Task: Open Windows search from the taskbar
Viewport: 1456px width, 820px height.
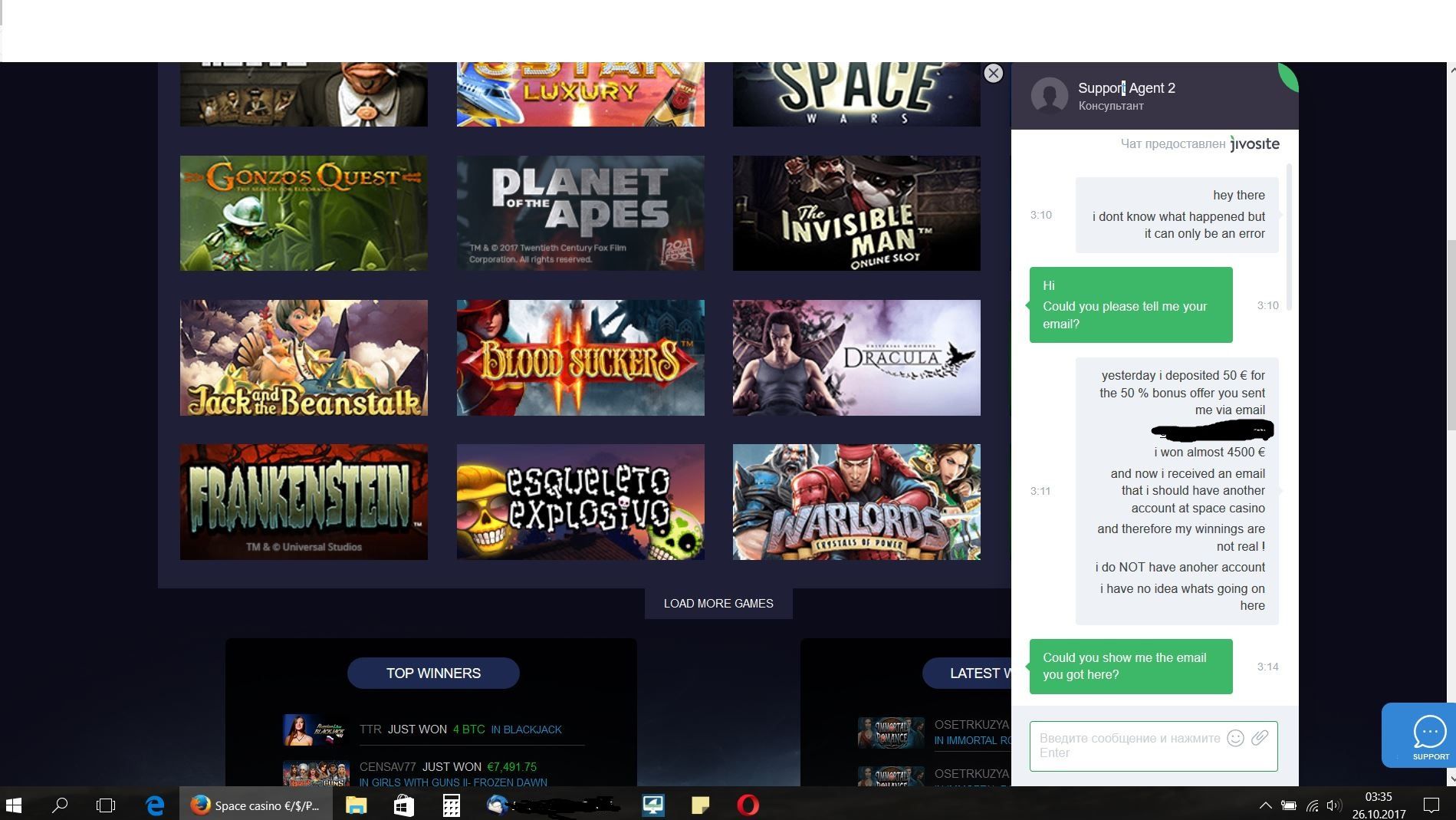Action: (x=59, y=805)
